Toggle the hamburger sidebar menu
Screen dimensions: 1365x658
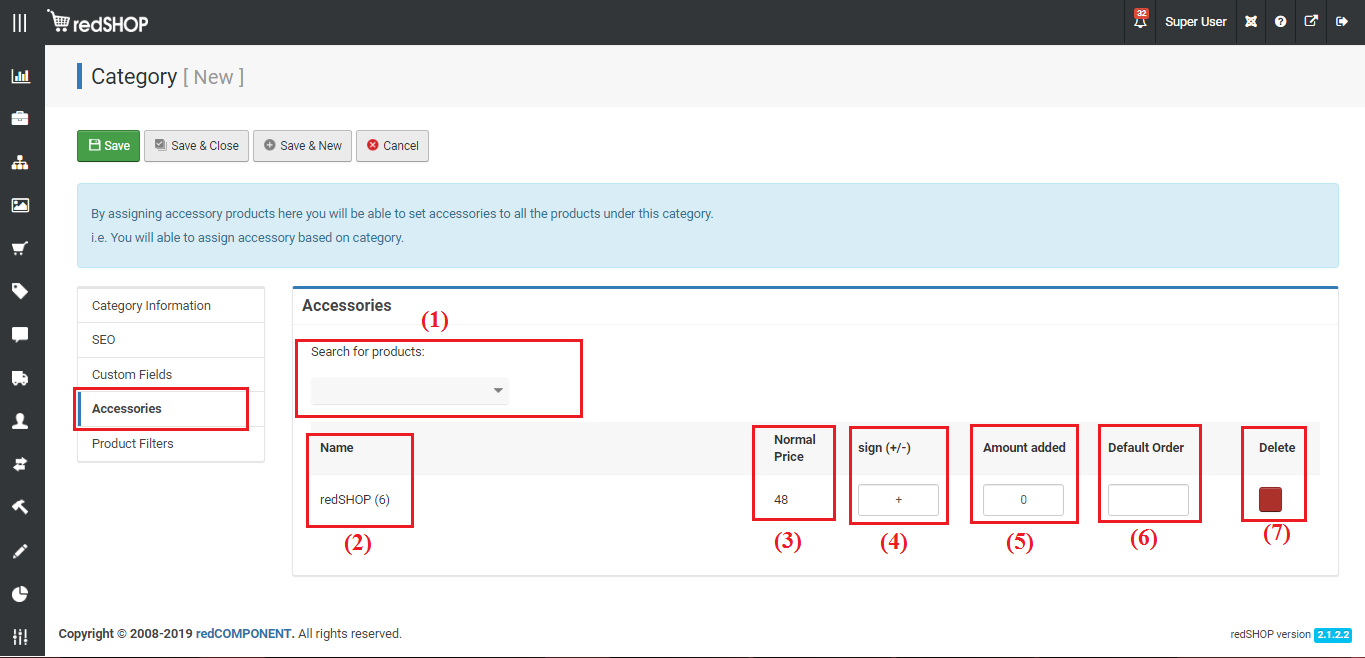tap(20, 21)
